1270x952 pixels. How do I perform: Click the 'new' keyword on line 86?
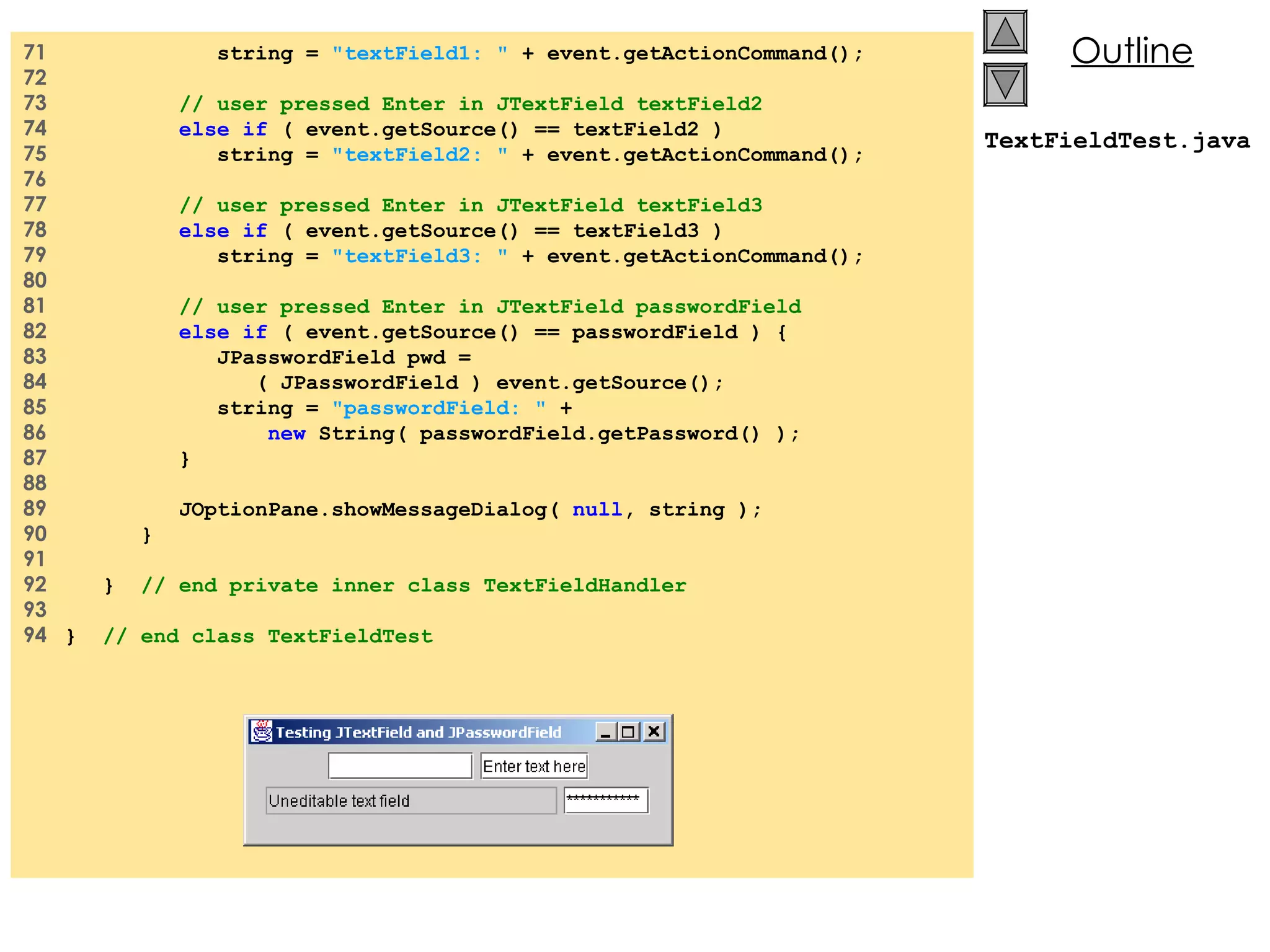286,433
